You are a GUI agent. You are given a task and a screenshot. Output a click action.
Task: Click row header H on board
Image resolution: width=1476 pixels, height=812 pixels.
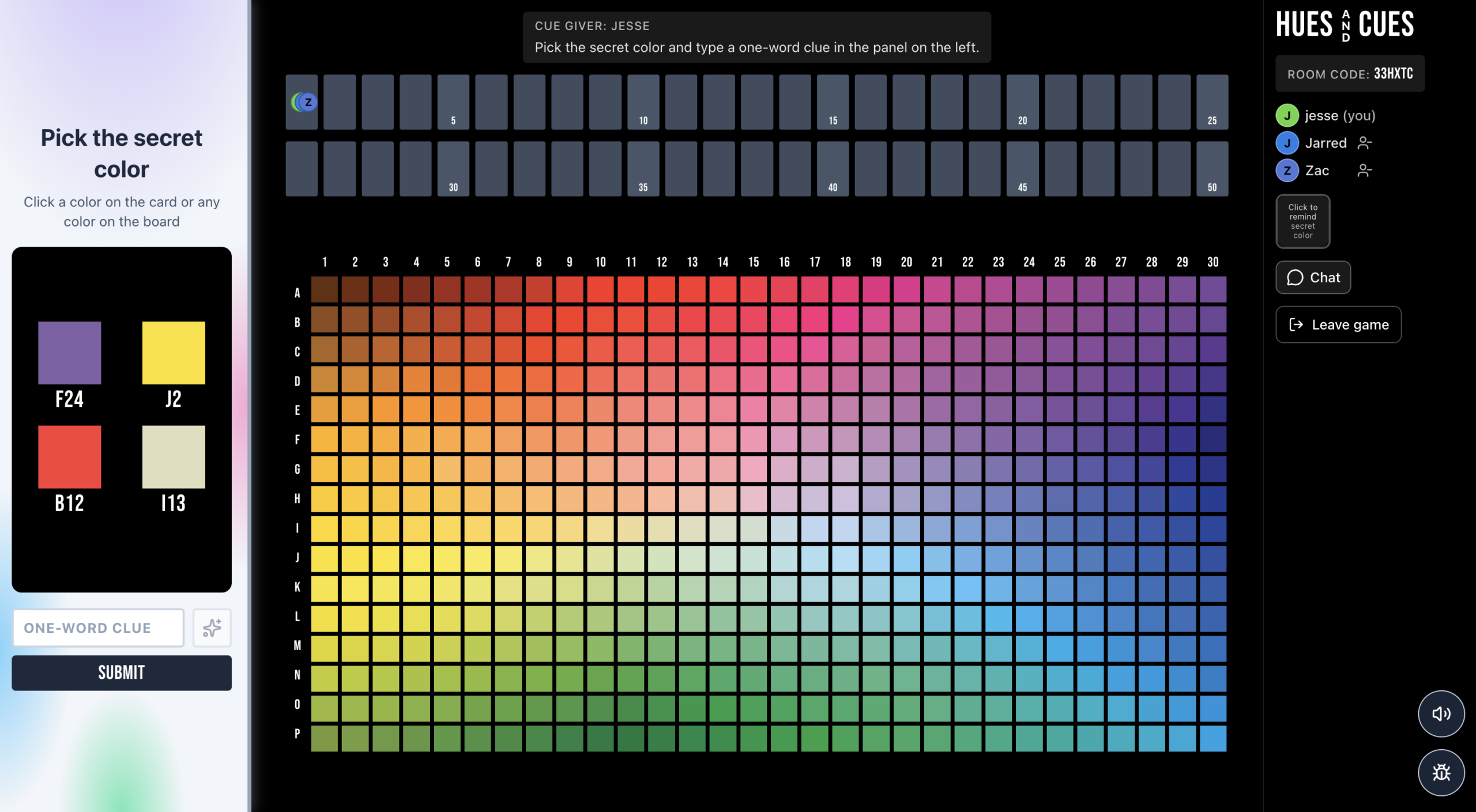click(x=297, y=499)
